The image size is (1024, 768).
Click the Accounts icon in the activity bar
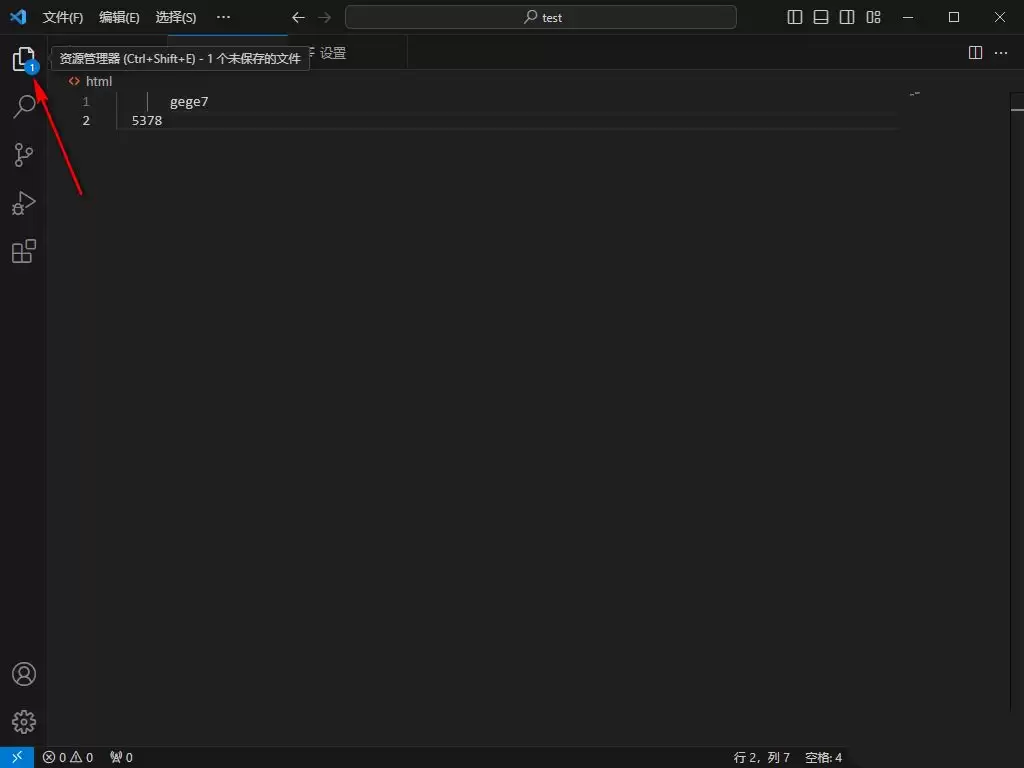tap(24, 674)
